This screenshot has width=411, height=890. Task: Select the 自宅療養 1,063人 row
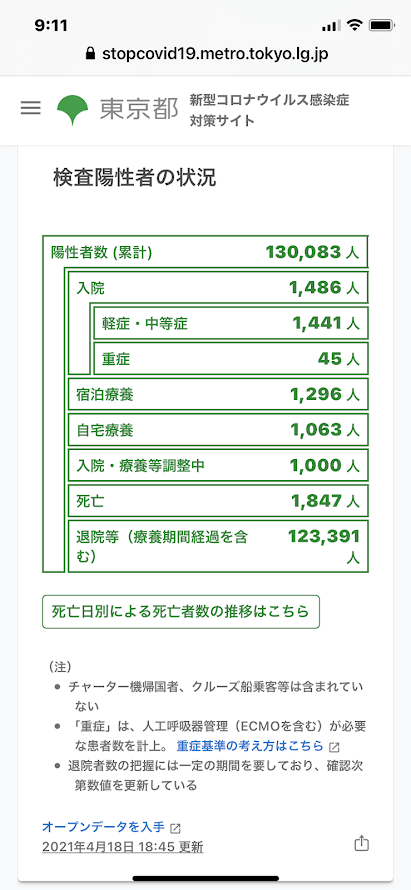pos(218,430)
